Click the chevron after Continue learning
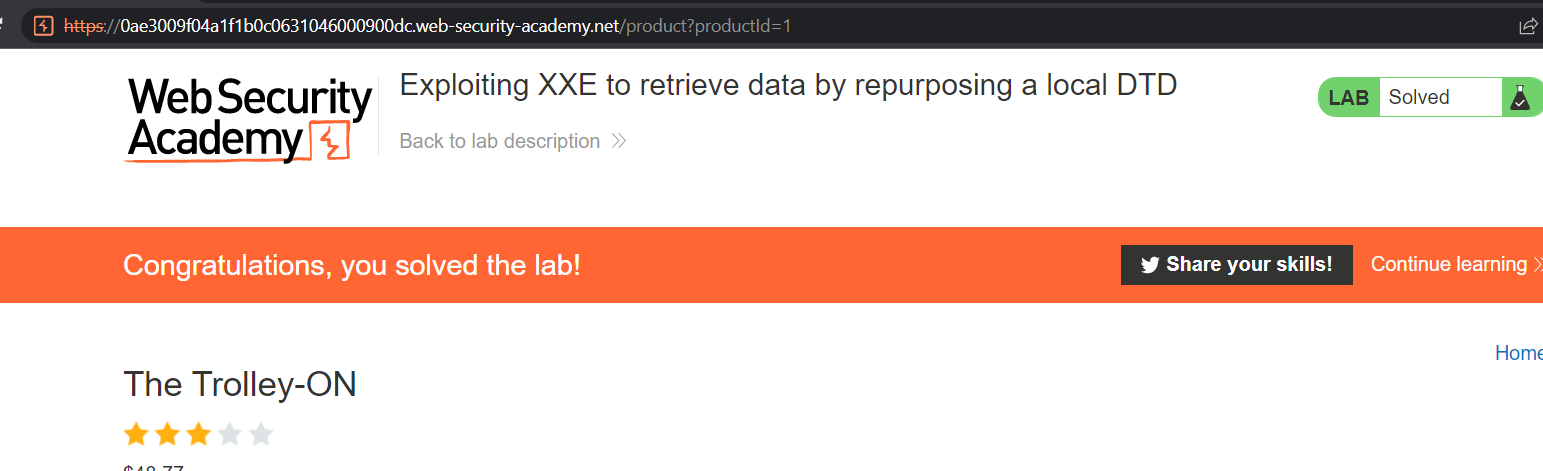Screen dimensions: 1543x471 1537,265
